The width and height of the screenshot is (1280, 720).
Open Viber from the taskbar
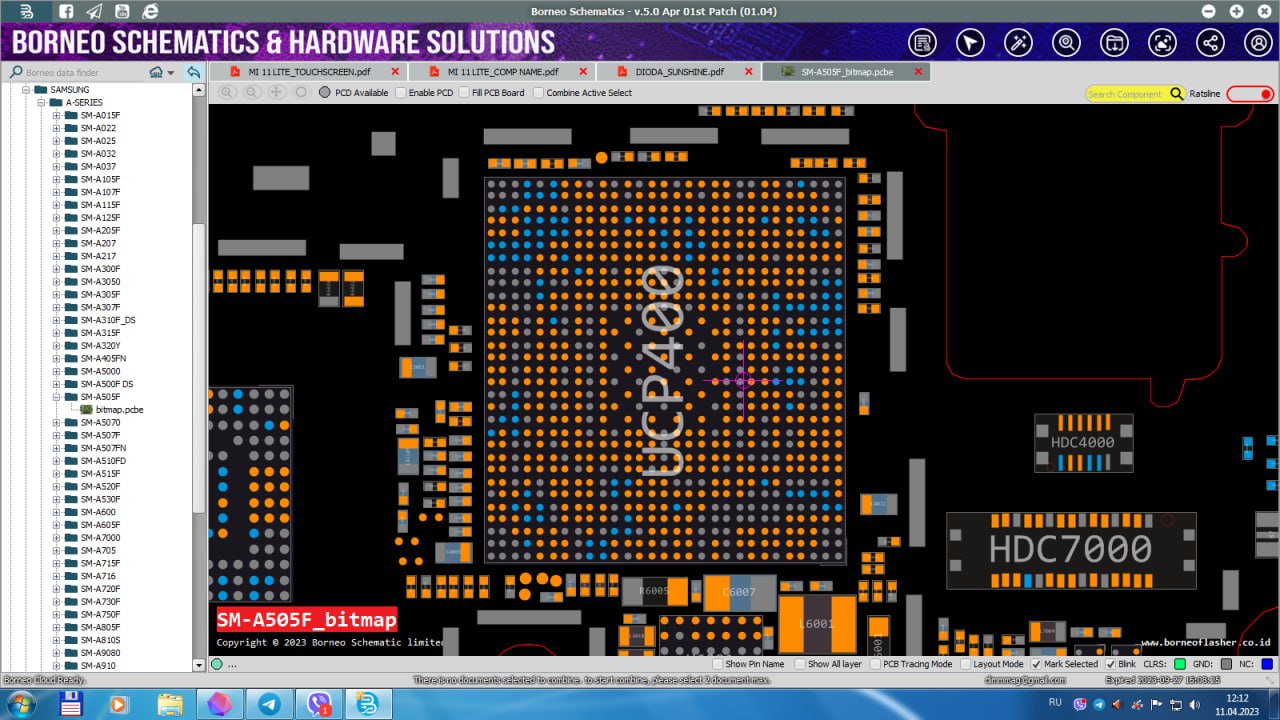pos(319,704)
